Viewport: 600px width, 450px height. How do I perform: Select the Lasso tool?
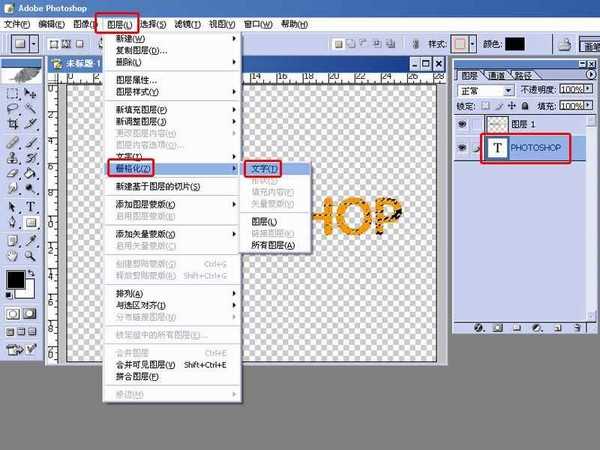12,108
